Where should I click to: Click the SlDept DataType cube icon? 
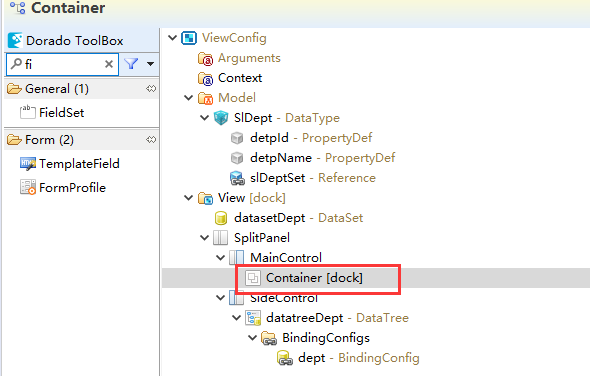[221, 118]
